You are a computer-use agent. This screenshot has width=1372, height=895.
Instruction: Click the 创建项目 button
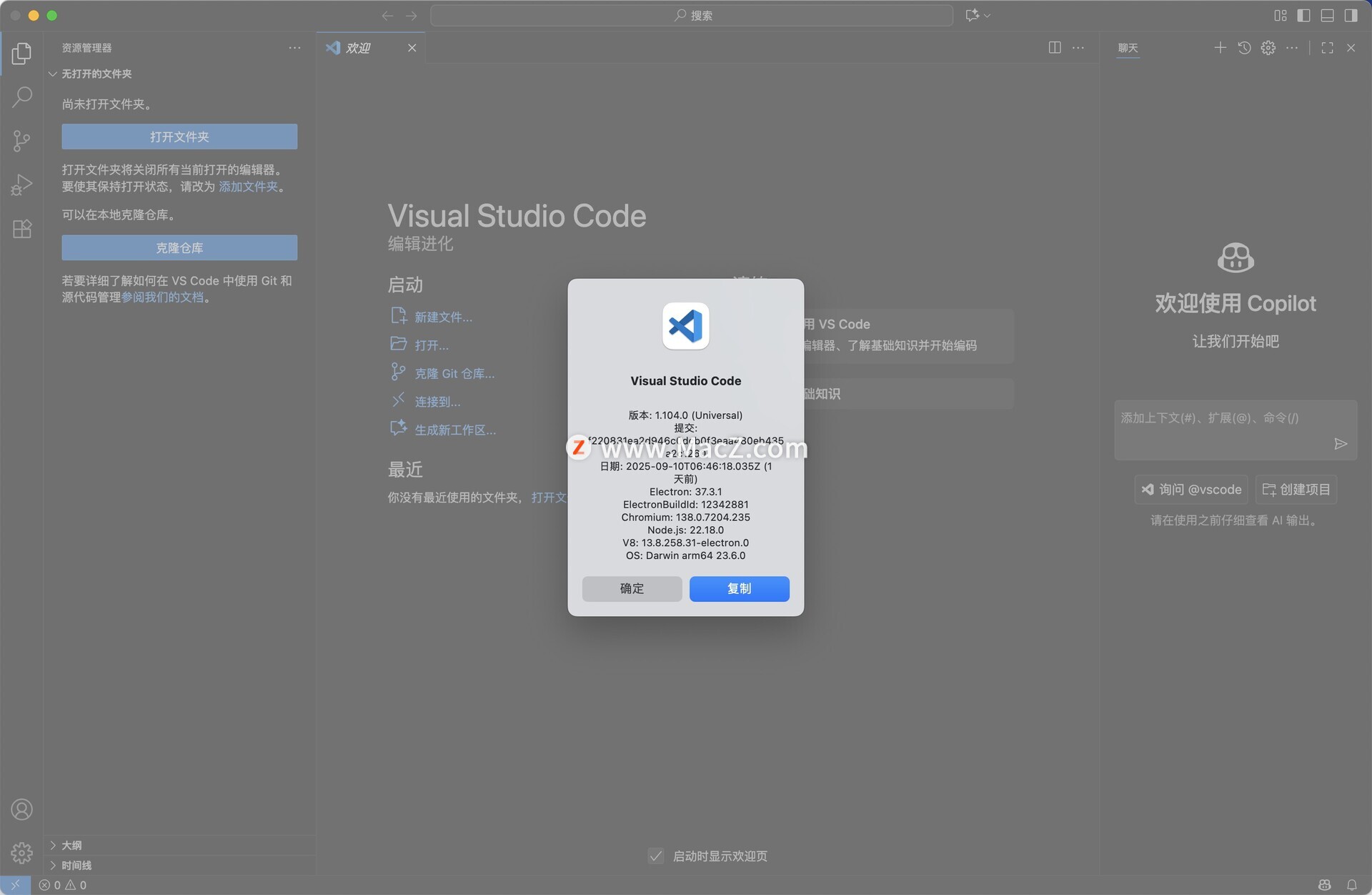pyautogui.click(x=1296, y=490)
